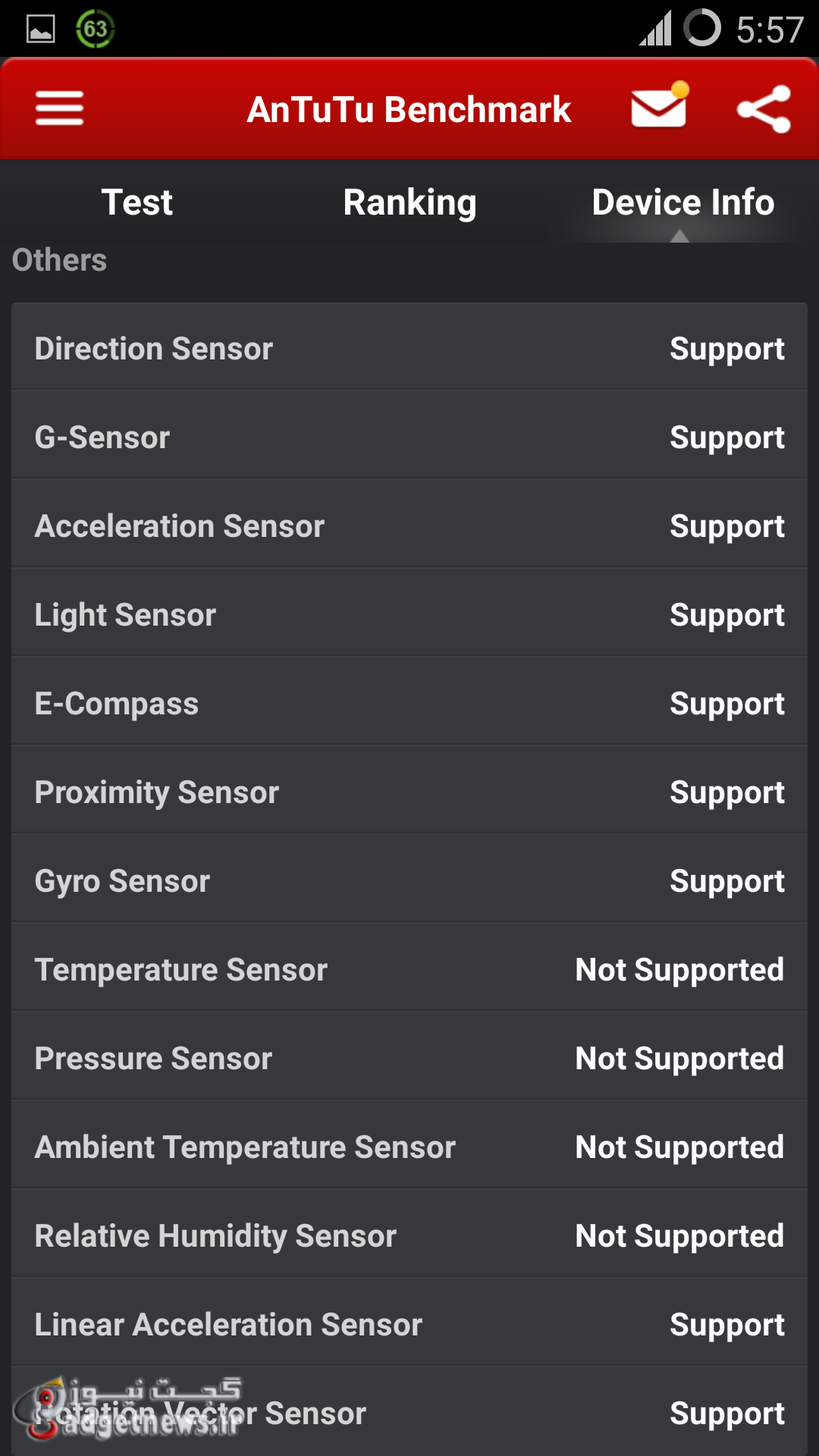This screenshot has height=1456, width=819.
Task: Tap the share icon
Action: point(764,108)
